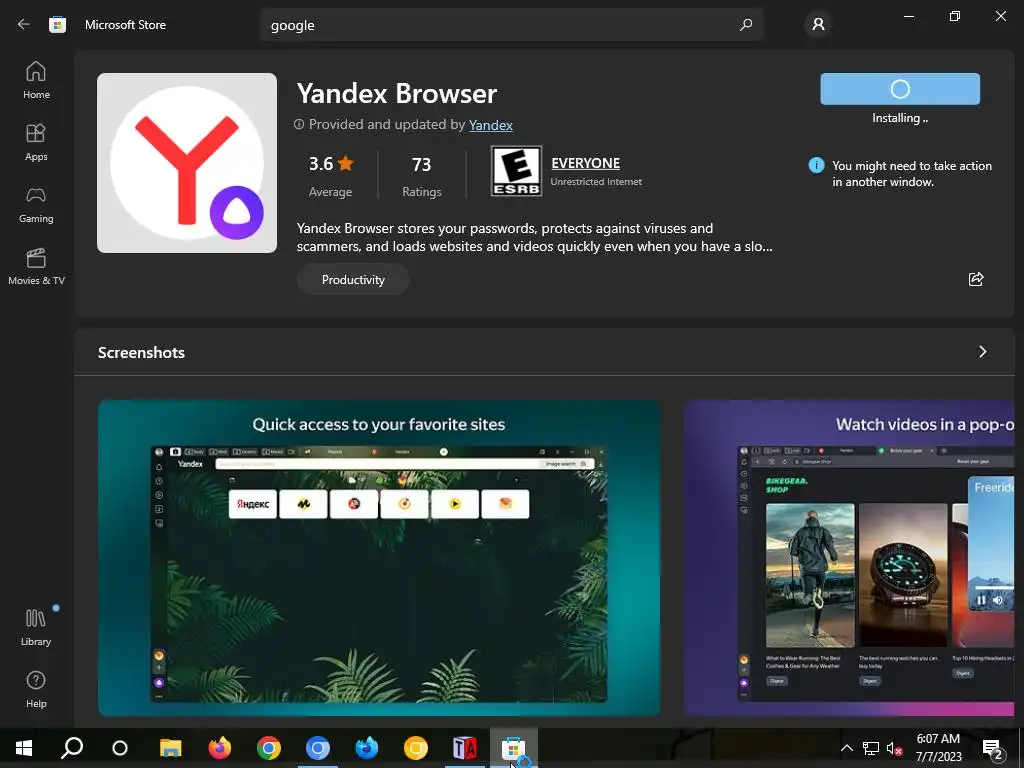
Task: Open the Help section
Action: 36,690
